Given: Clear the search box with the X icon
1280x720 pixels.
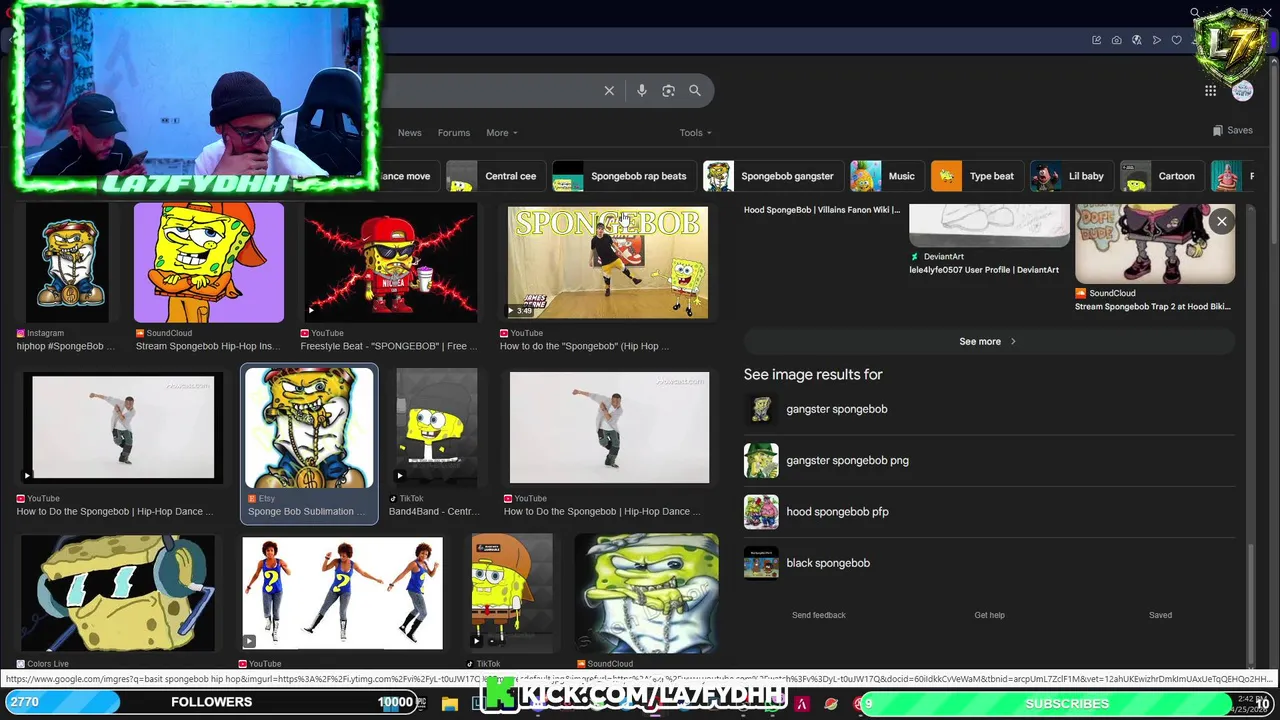Looking at the screenshot, I should point(609,91).
